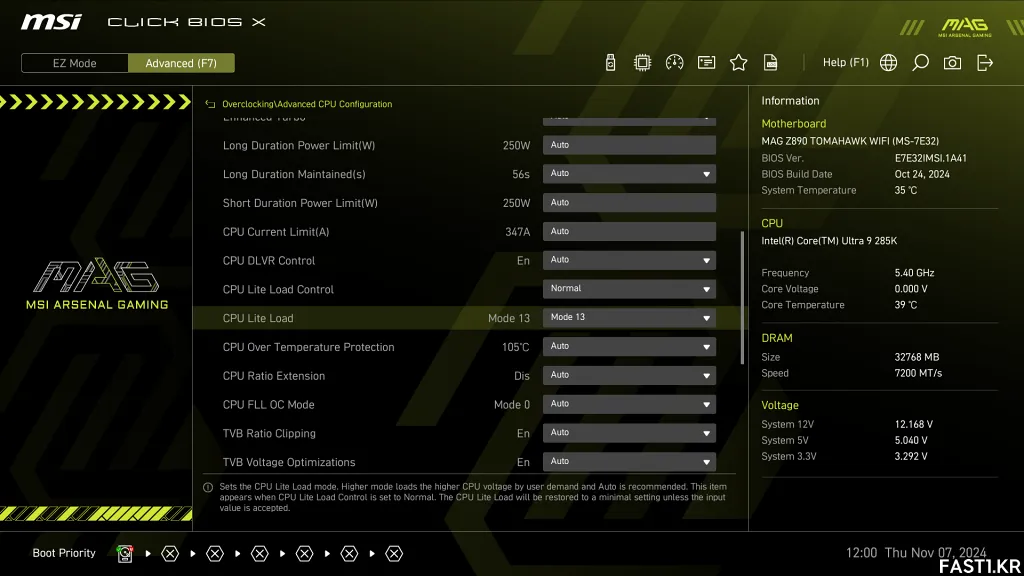Open CPU Lite Load Control Normal dropdown

pyautogui.click(x=629, y=289)
